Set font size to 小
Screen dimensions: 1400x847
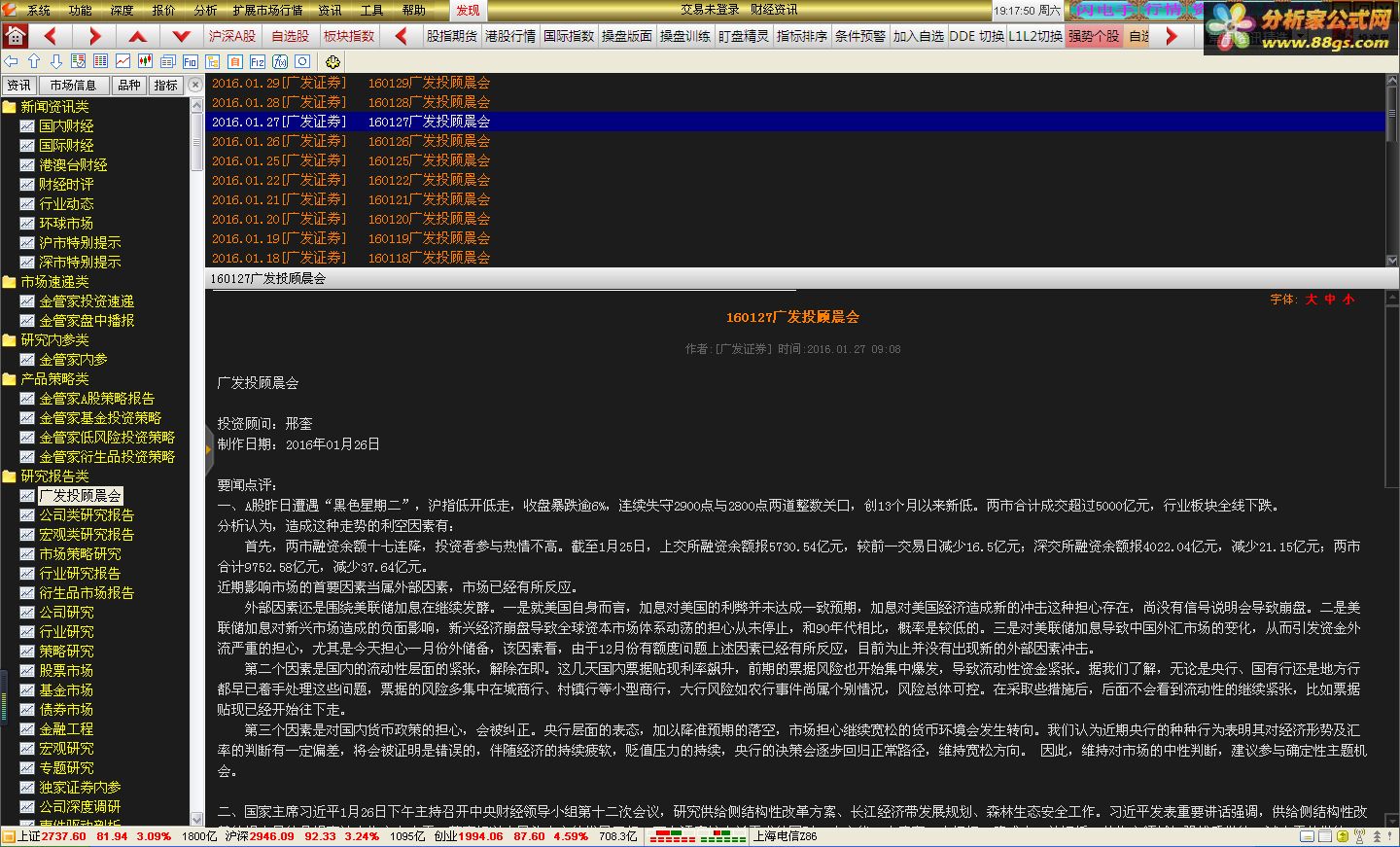coord(1347,300)
